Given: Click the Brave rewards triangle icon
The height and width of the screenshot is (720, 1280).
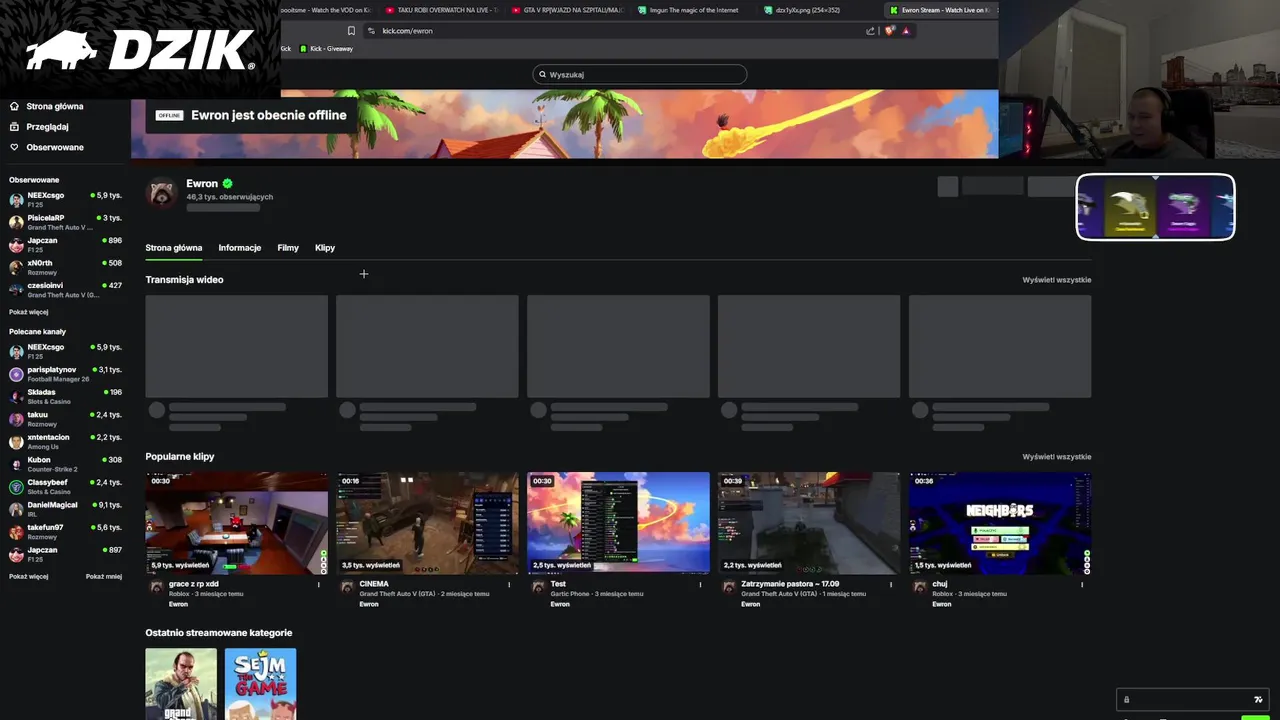Looking at the screenshot, I should [906, 31].
